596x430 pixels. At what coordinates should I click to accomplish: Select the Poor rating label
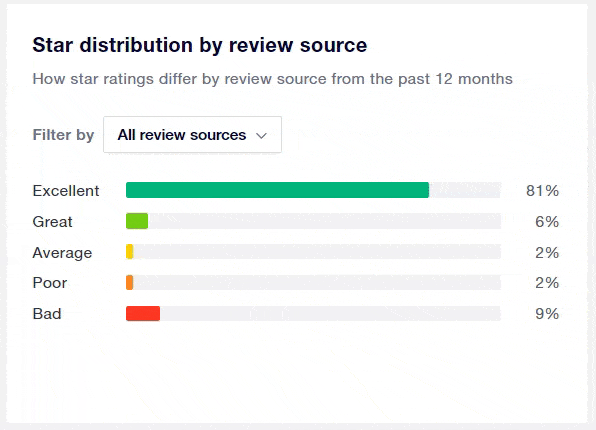(x=50, y=282)
